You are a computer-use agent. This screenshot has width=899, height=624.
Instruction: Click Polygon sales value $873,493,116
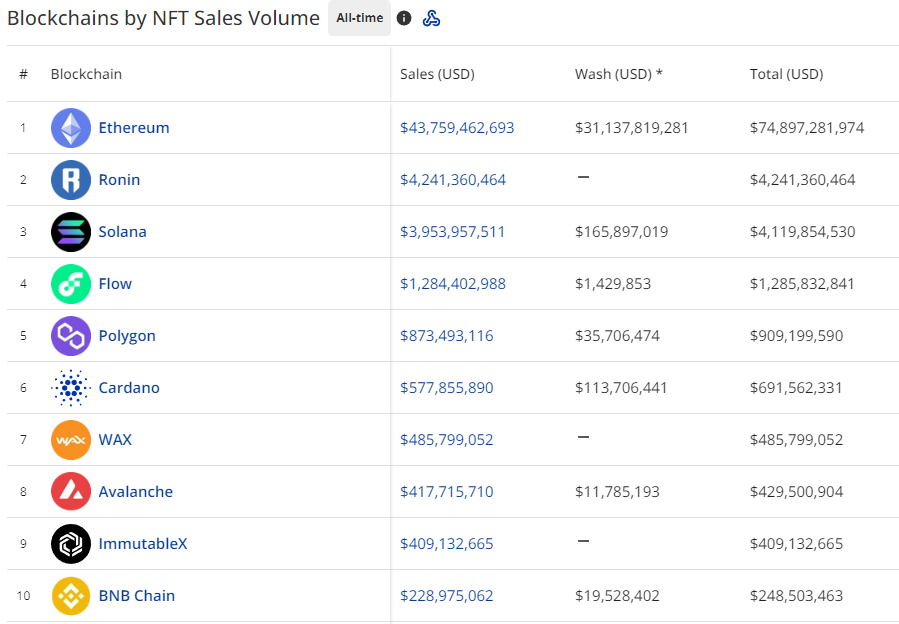click(447, 336)
